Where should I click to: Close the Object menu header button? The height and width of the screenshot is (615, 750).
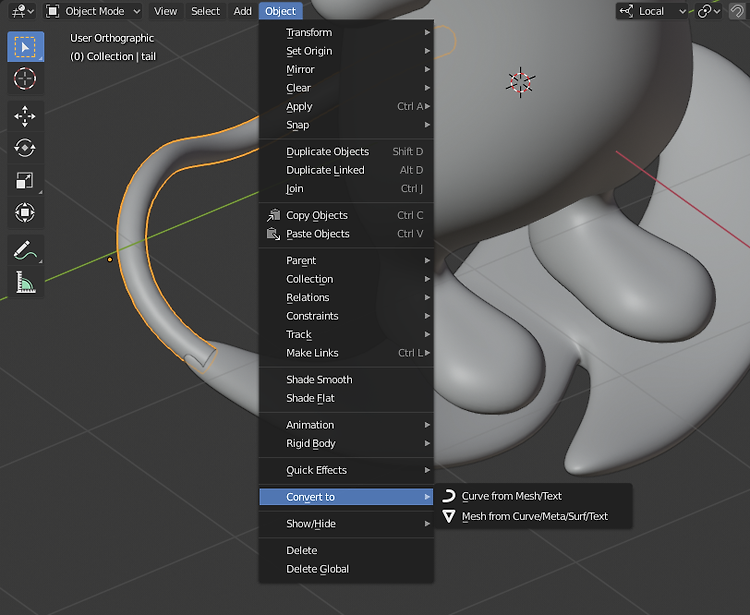click(x=280, y=11)
